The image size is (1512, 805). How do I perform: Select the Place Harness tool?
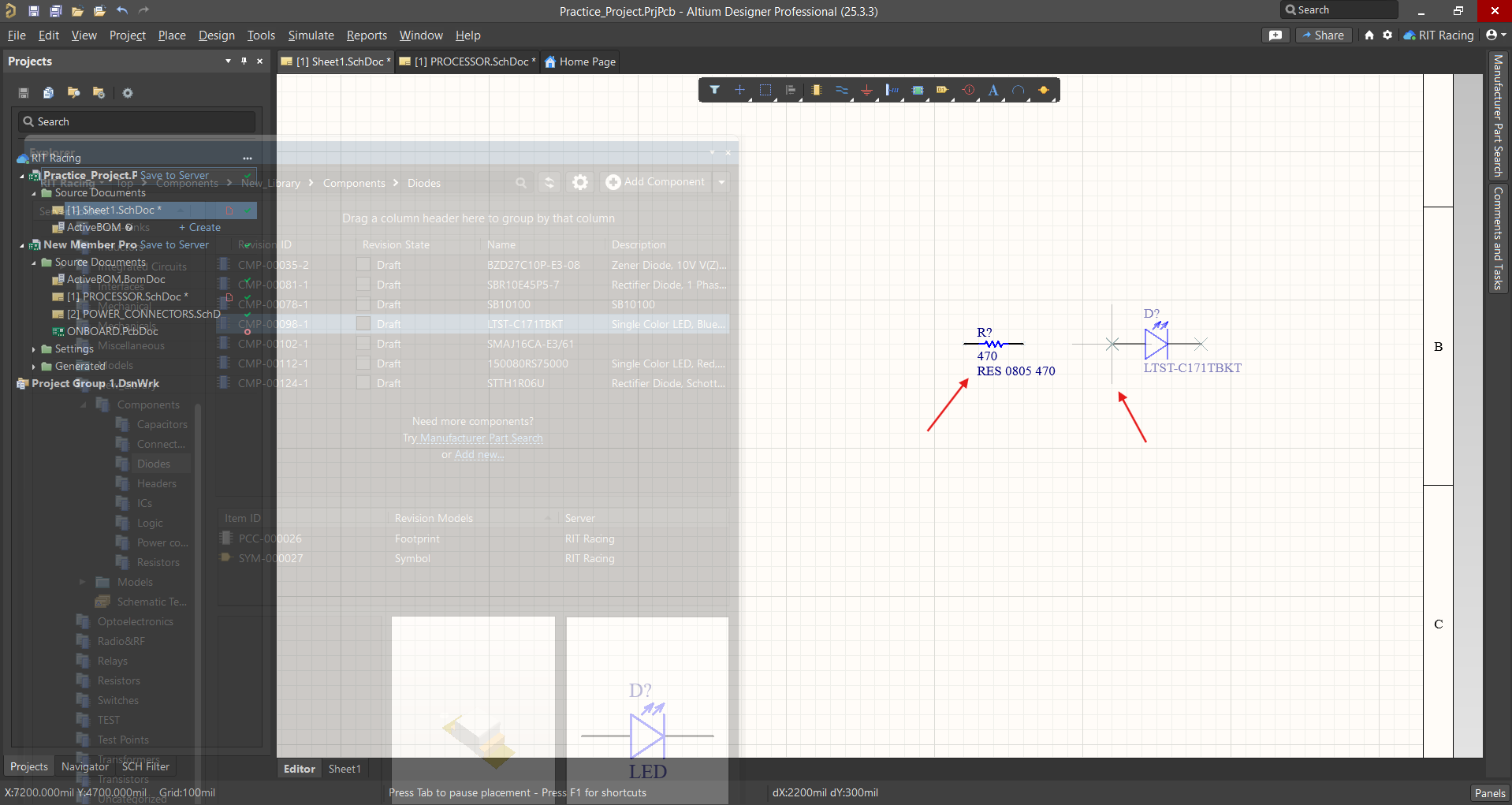click(892, 90)
